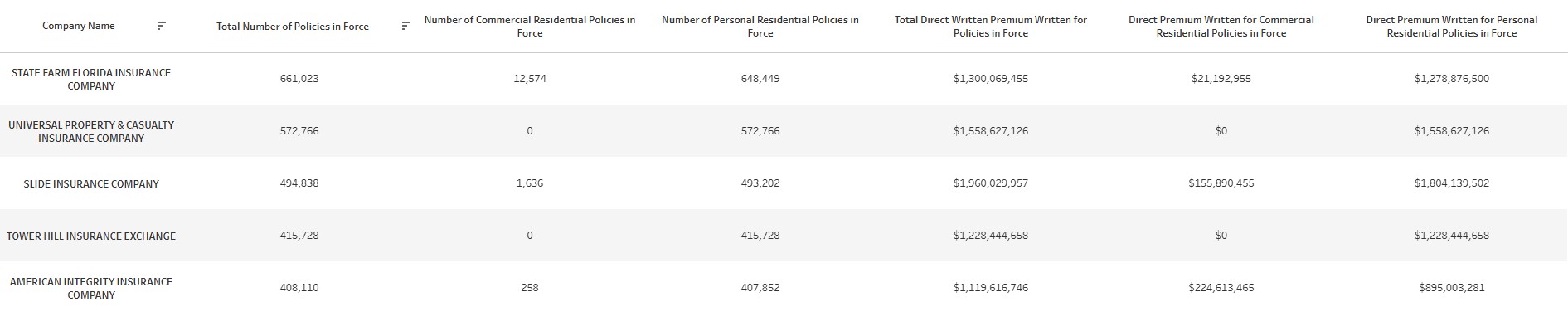Select American Integrity Insurance Company row
The image size is (1568, 312).
click(x=784, y=288)
